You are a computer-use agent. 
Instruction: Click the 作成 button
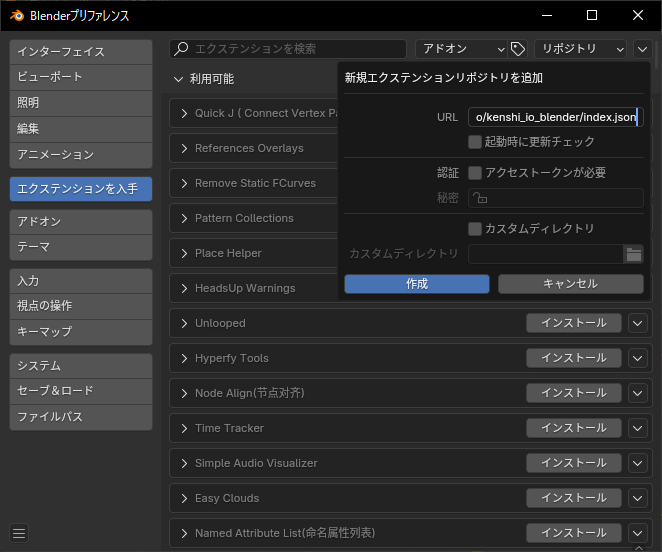[x=417, y=284]
